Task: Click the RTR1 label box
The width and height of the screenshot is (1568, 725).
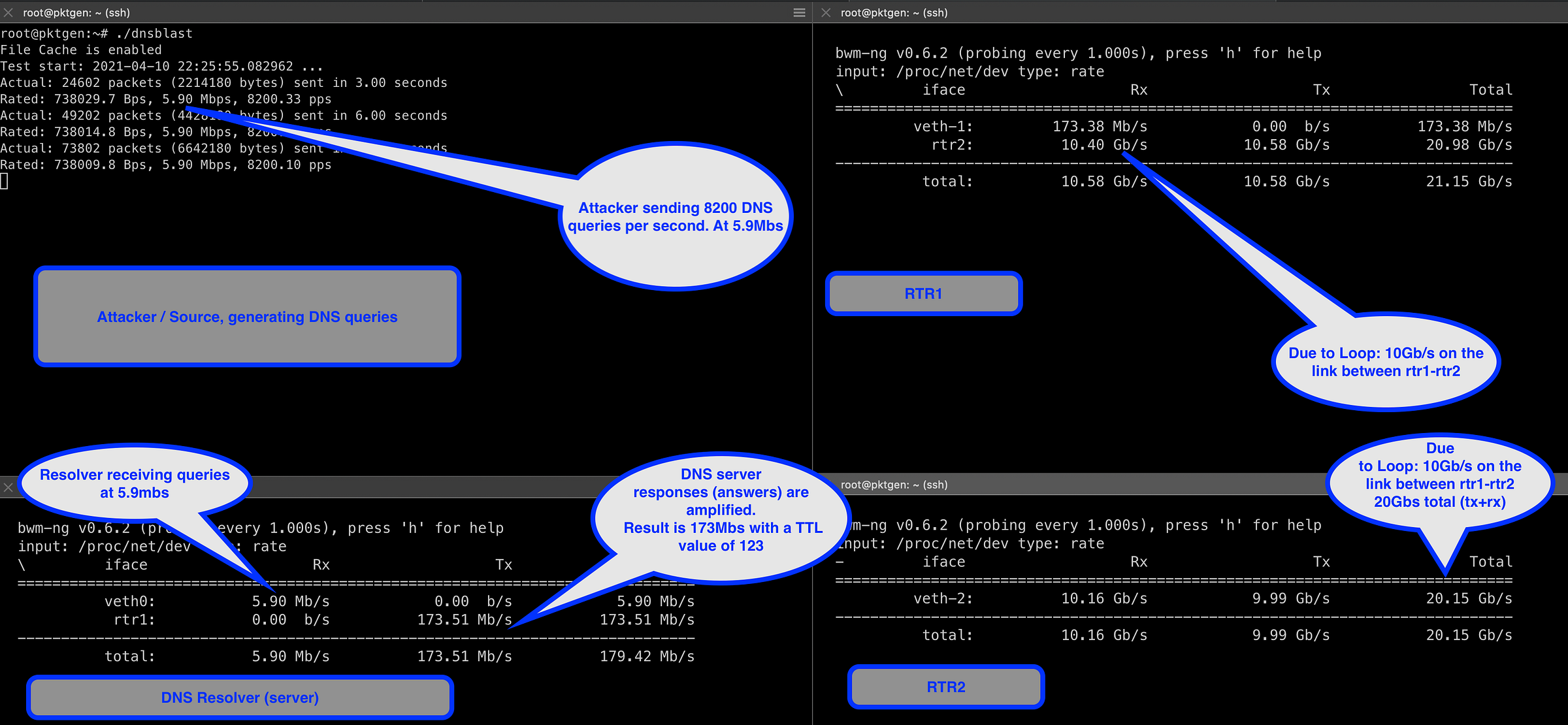Action: 923,293
